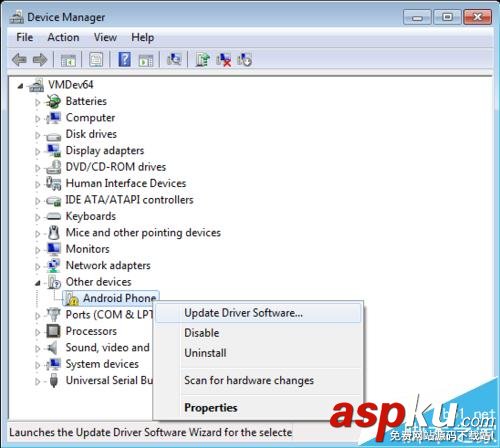Expand the Computer node
This screenshot has width=500, height=448.
[37, 118]
